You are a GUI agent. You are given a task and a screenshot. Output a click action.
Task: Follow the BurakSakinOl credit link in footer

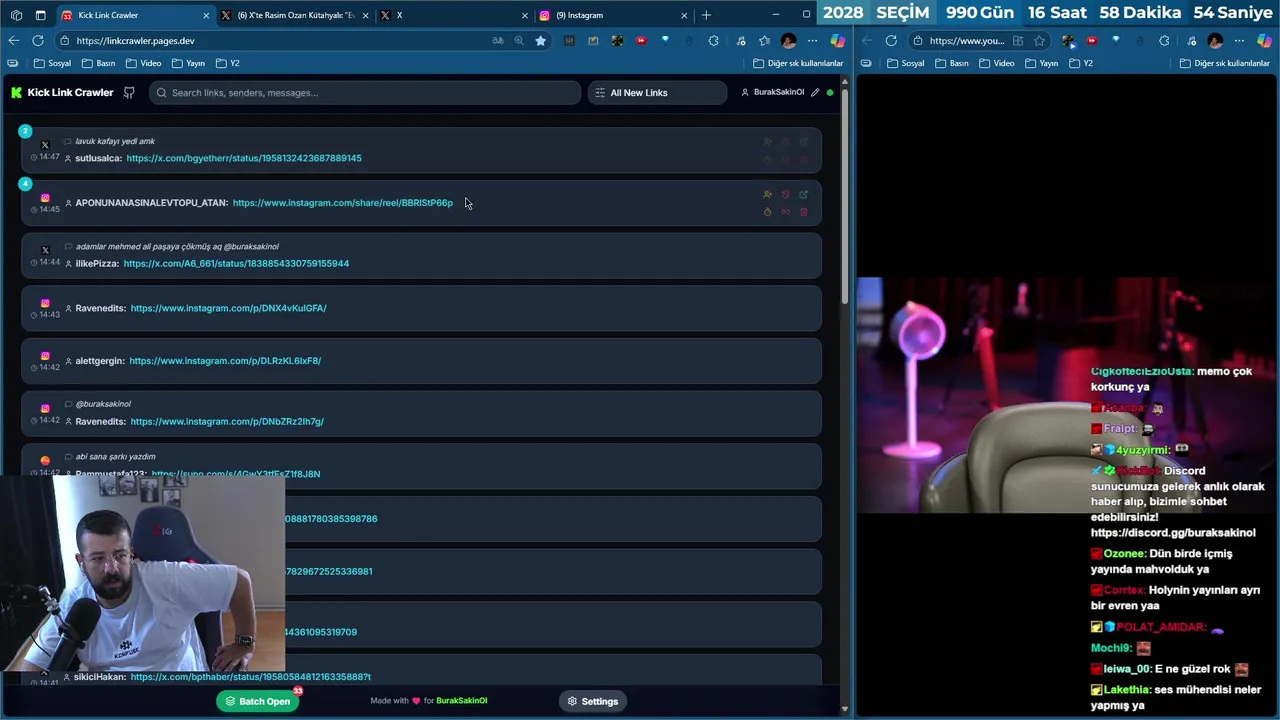[461, 701]
